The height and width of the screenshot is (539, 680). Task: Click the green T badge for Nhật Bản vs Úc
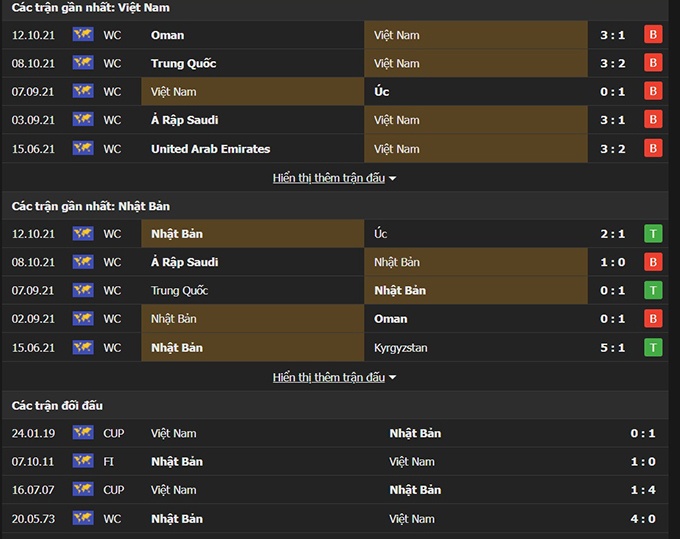coord(653,234)
